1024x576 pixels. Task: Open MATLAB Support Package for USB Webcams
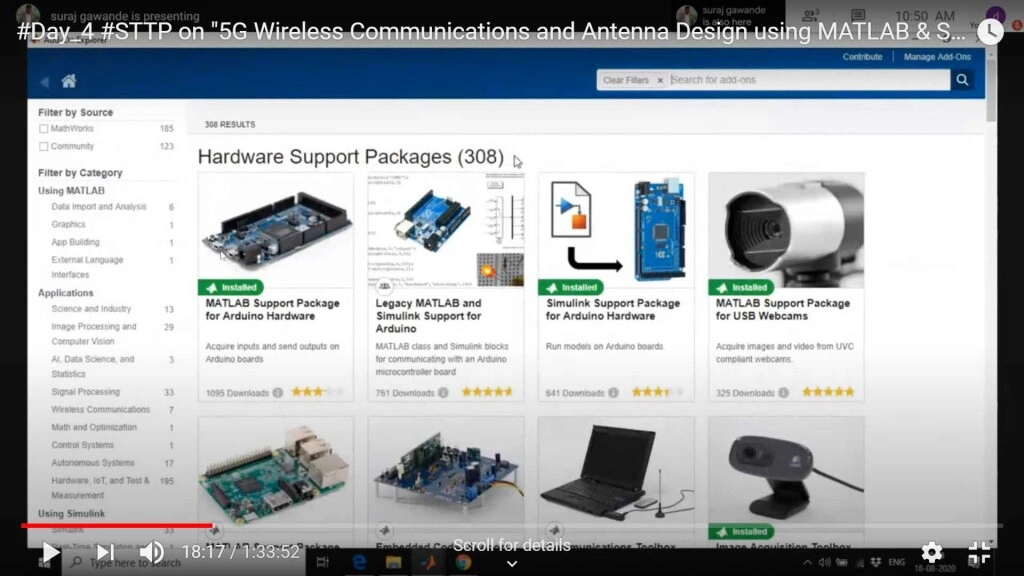coord(782,310)
